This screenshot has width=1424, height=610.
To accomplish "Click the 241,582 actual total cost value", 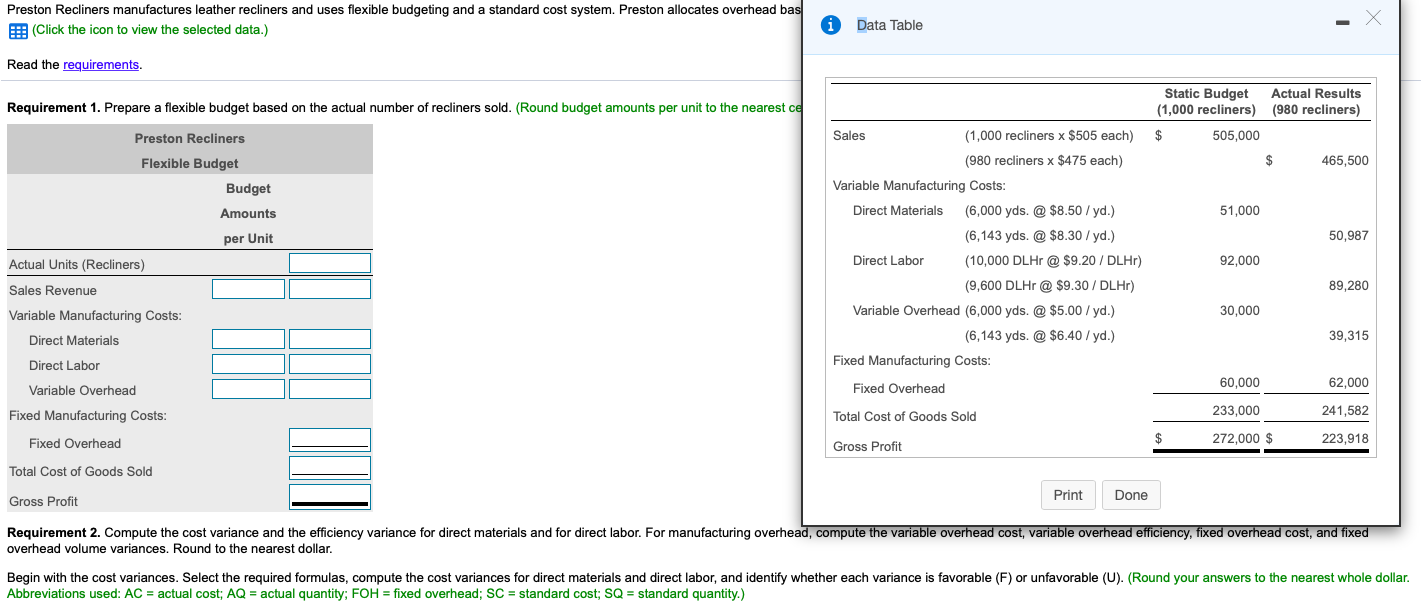I will tap(1345, 410).
